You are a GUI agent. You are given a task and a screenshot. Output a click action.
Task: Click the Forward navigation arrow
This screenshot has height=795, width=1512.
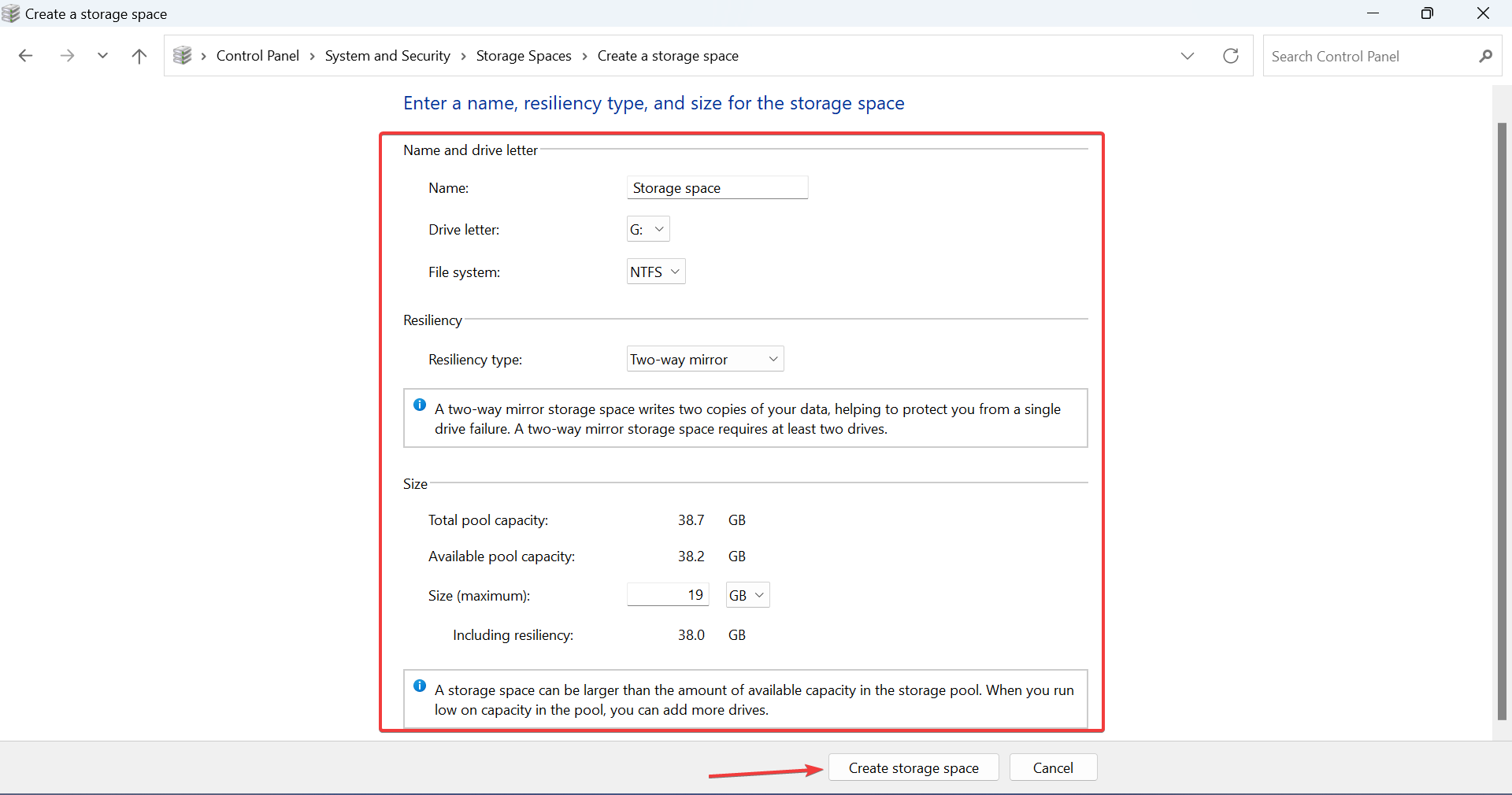67,56
